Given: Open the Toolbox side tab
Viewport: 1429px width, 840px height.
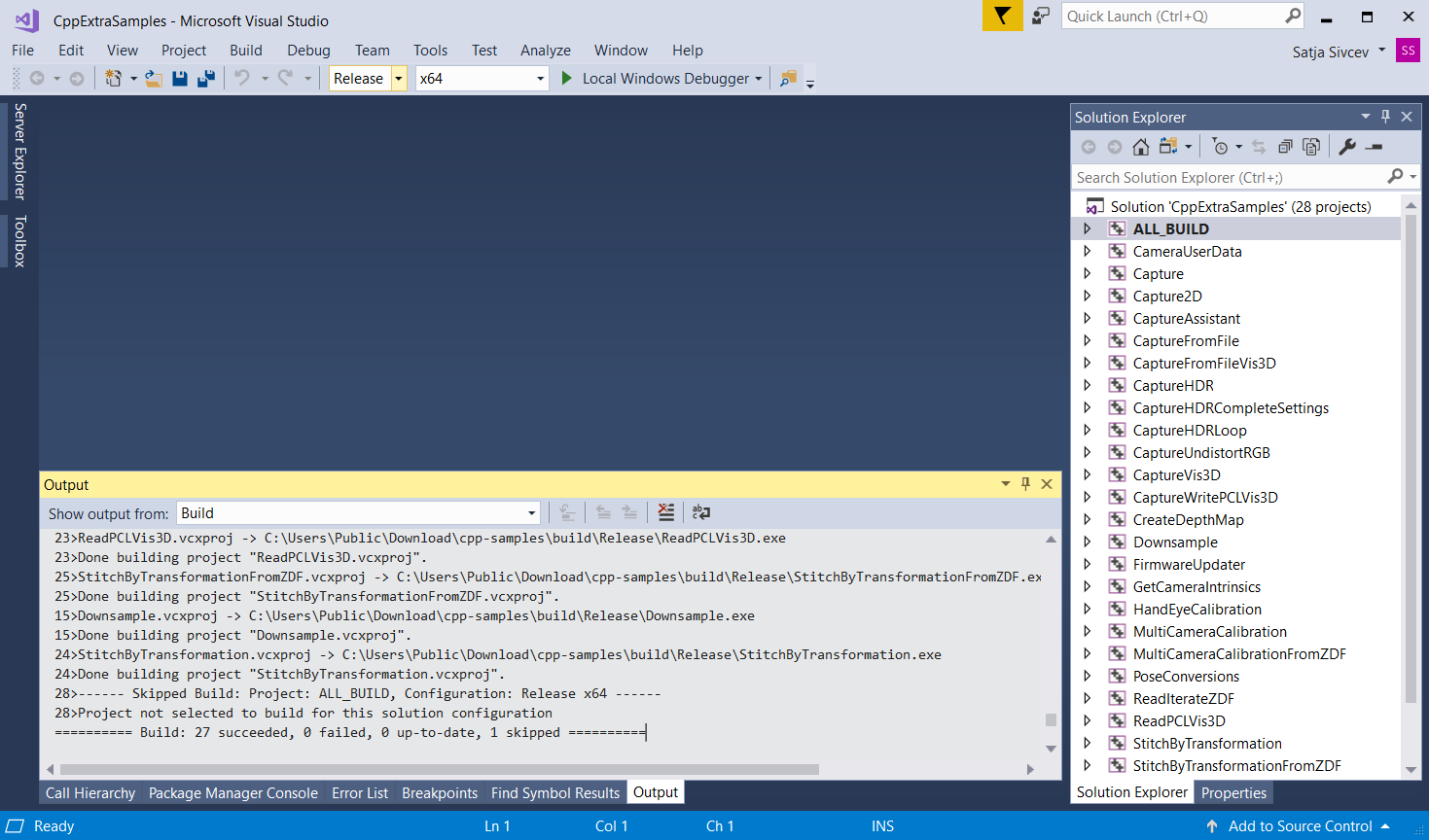Looking at the screenshot, I should pos(19,240).
